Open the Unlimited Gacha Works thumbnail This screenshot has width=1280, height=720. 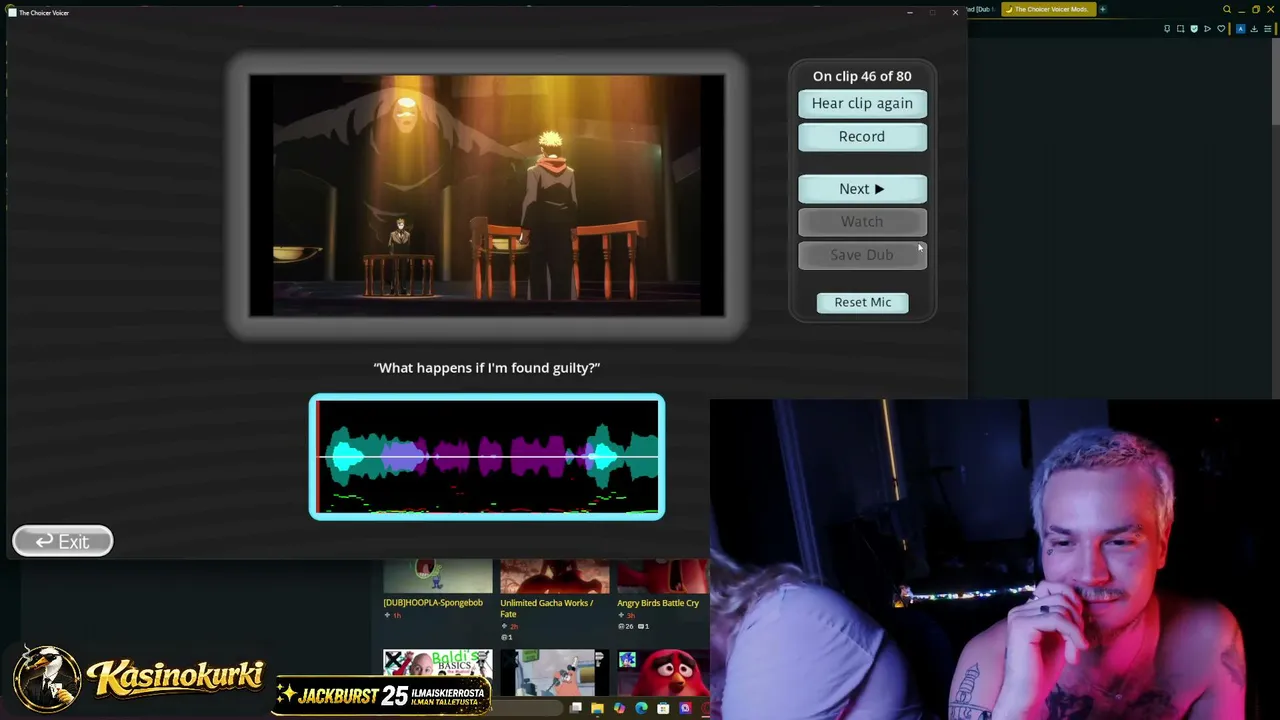[554, 577]
